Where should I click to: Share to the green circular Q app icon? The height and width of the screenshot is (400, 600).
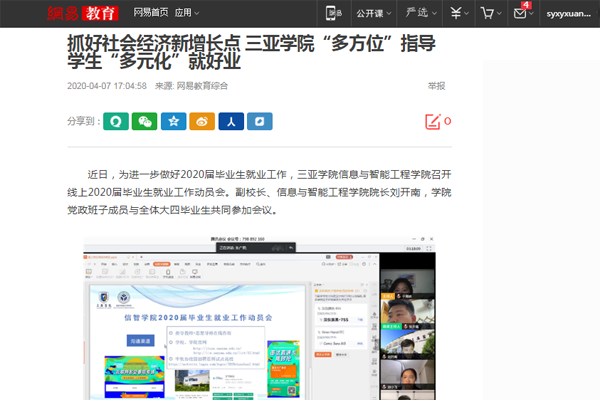pyautogui.click(x=116, y=121)
